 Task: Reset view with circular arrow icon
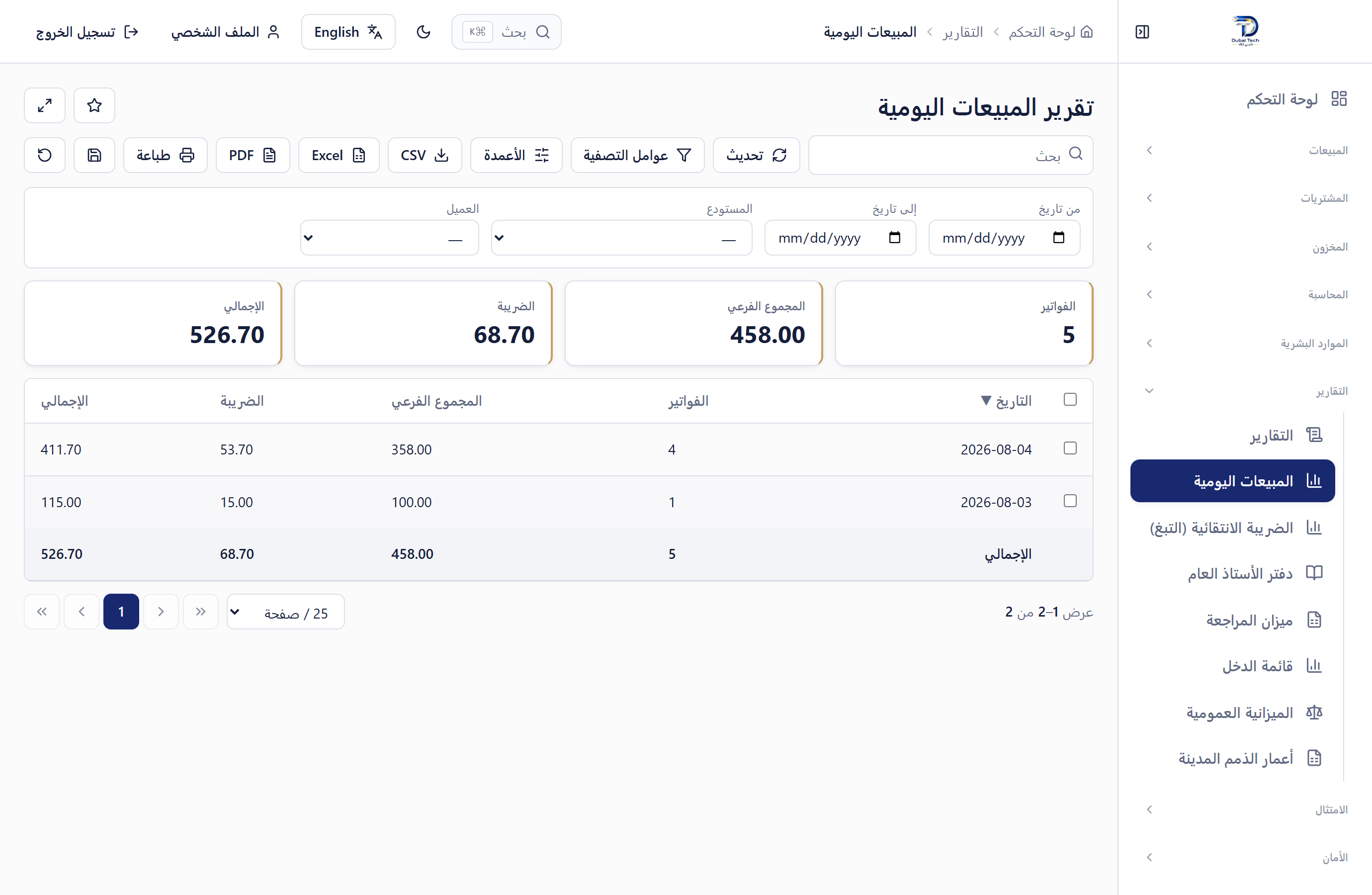[45, 155]
